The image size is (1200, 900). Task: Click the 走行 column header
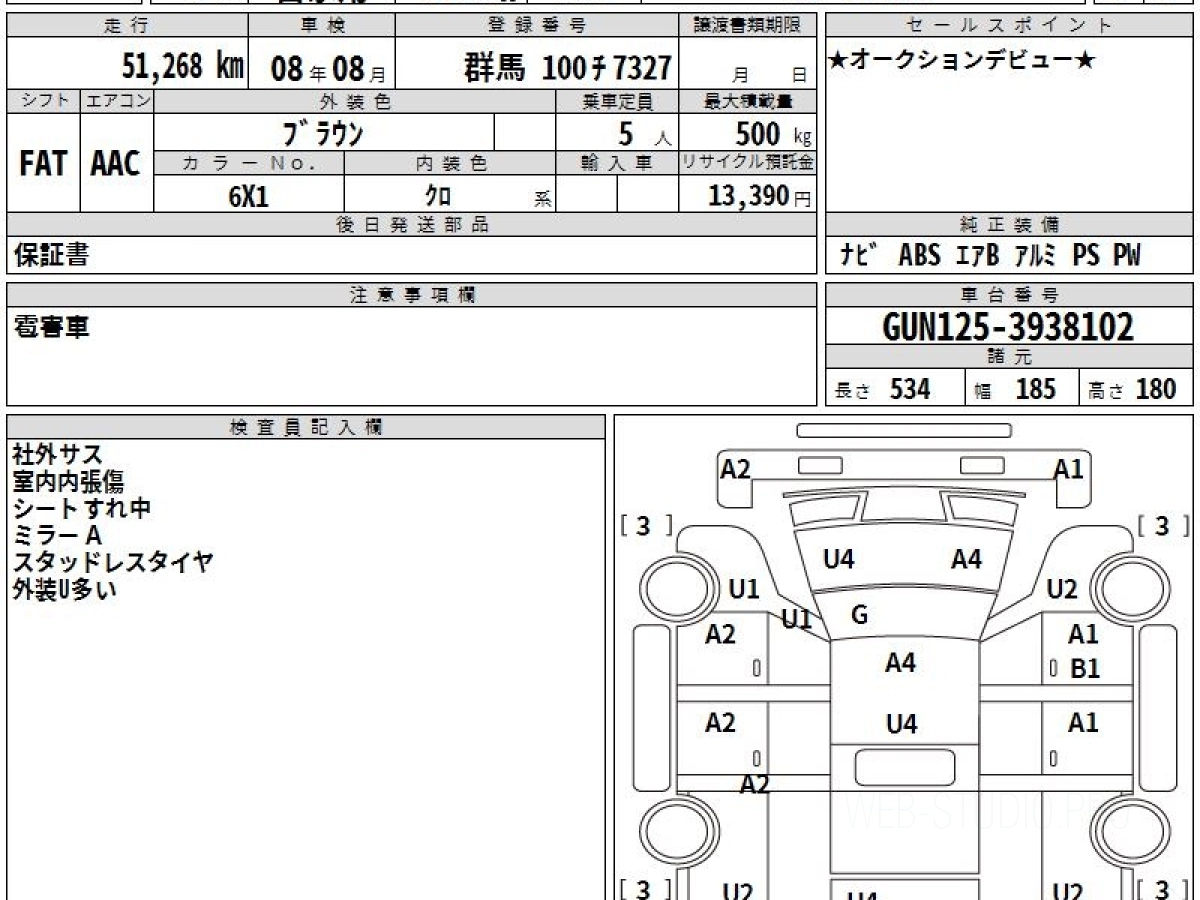pyautogui.click(x=125, y=26)
